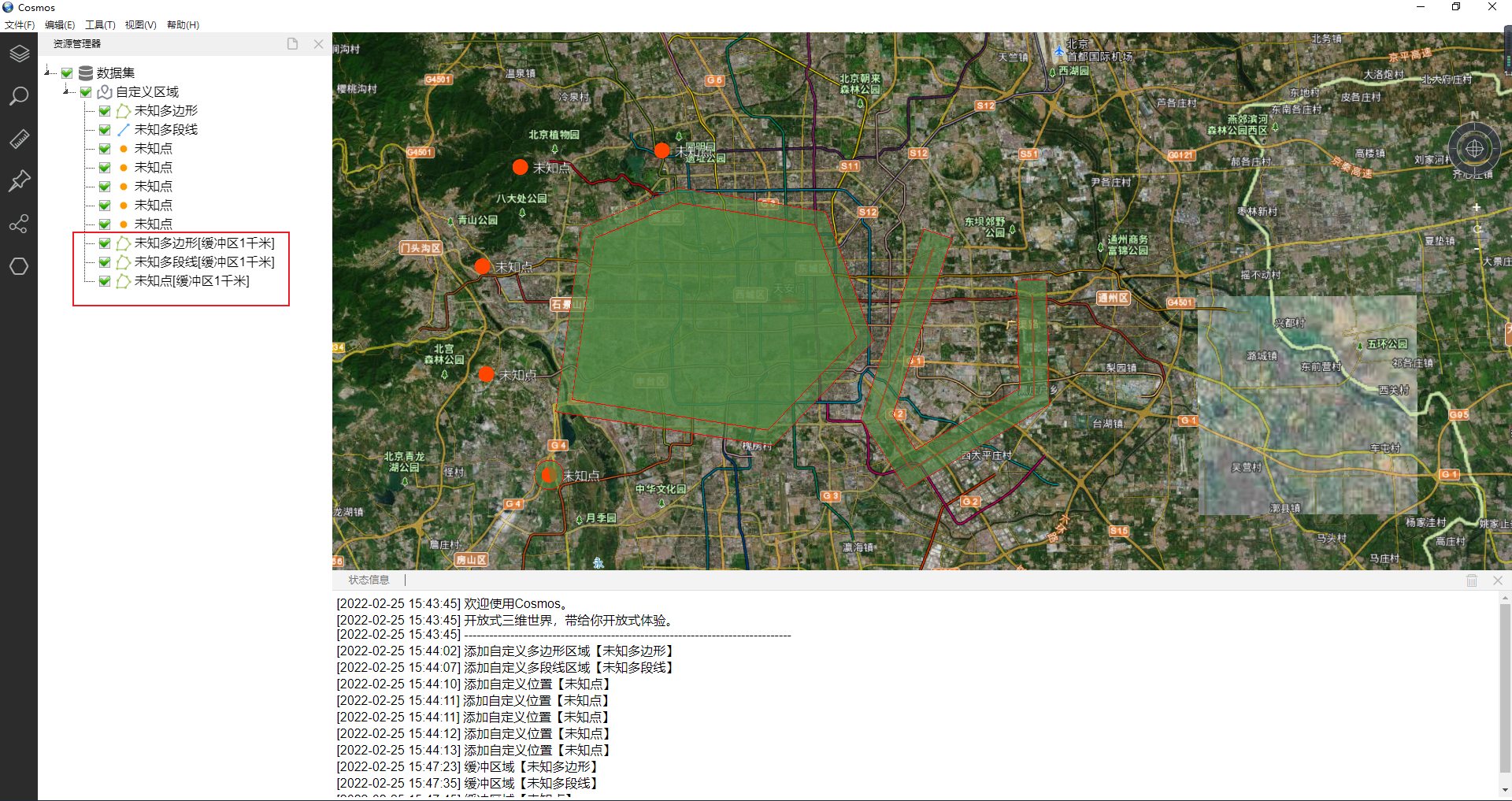Toggle the 自定义区域 checkbox

(x=86, y=92)
